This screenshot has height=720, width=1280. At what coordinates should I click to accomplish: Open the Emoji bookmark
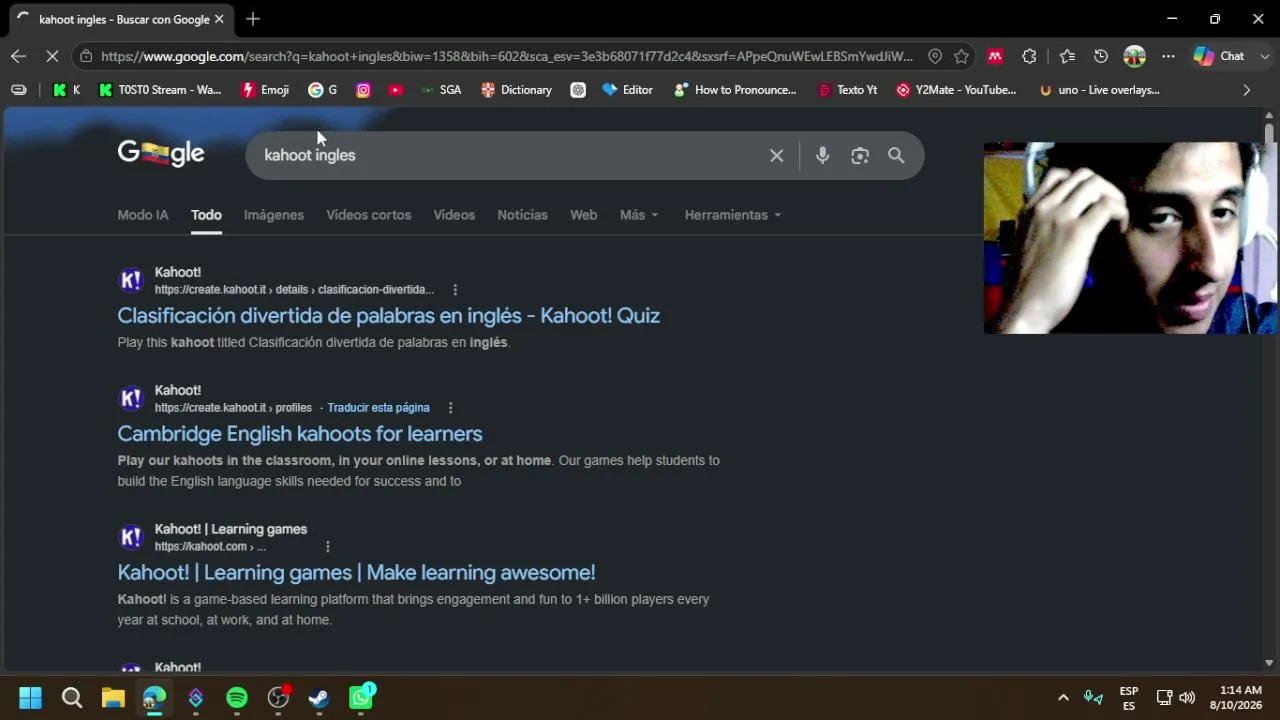tap(265, 90)
